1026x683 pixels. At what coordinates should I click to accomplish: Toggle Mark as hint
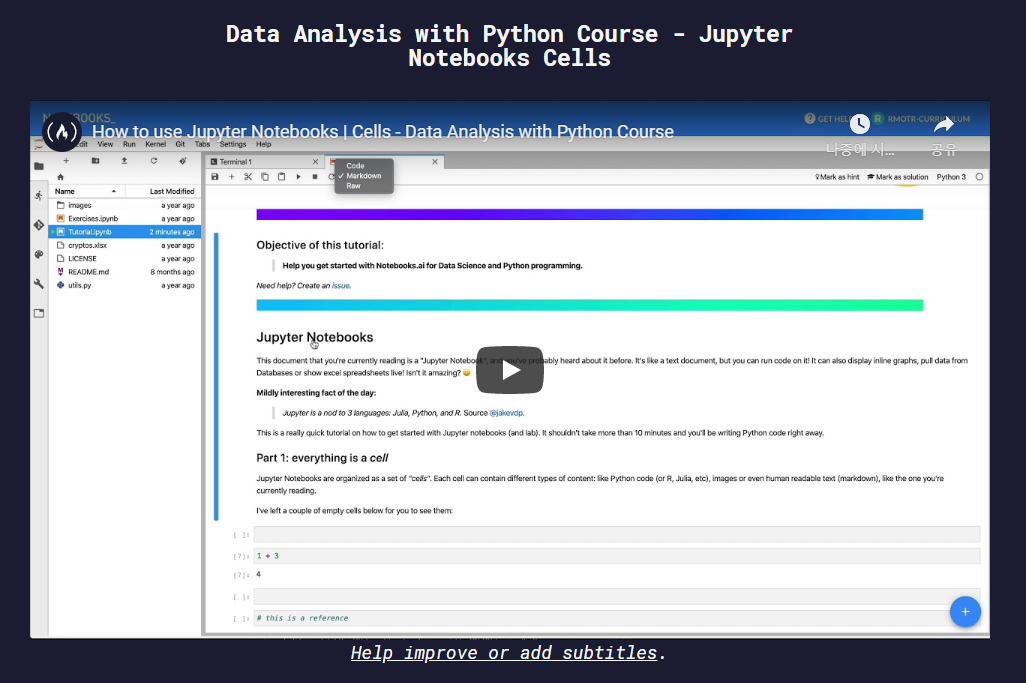837,176
